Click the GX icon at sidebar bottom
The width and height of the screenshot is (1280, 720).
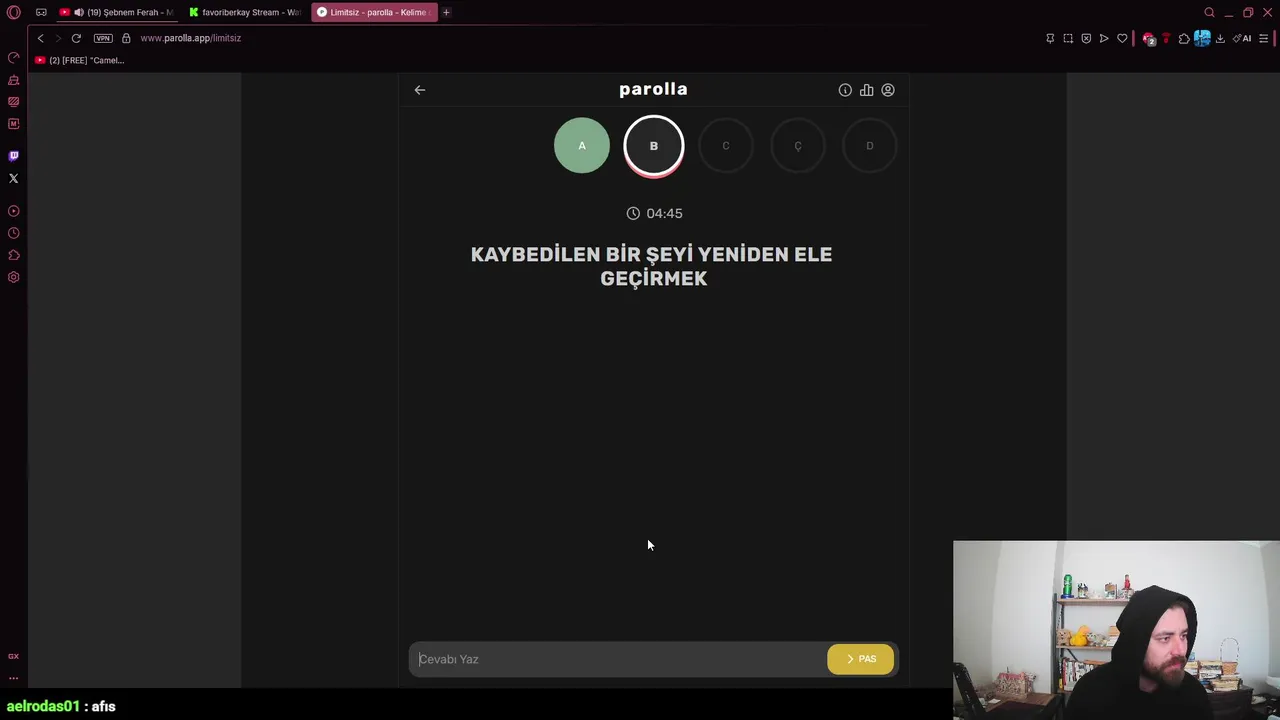pos(13,656)
